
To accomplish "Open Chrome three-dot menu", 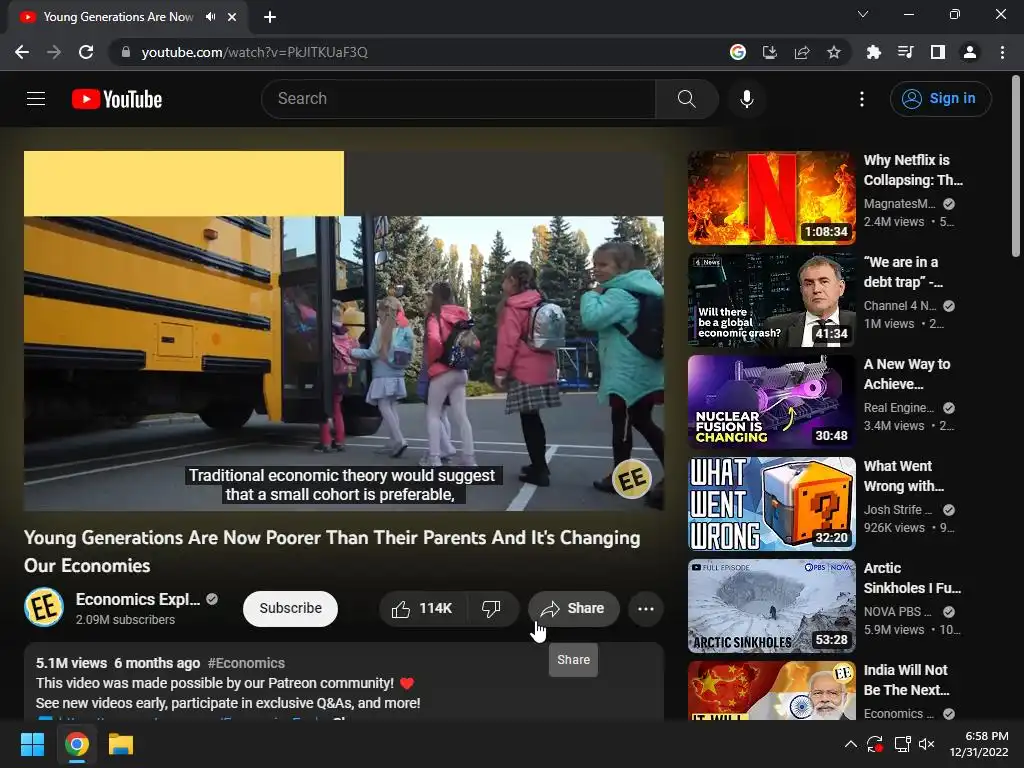I will 1002,52.
